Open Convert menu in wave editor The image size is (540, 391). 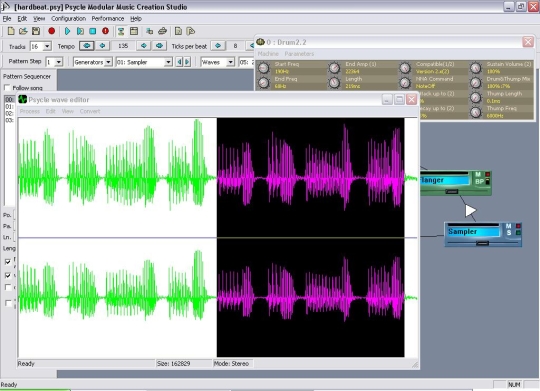coord(90,111)
